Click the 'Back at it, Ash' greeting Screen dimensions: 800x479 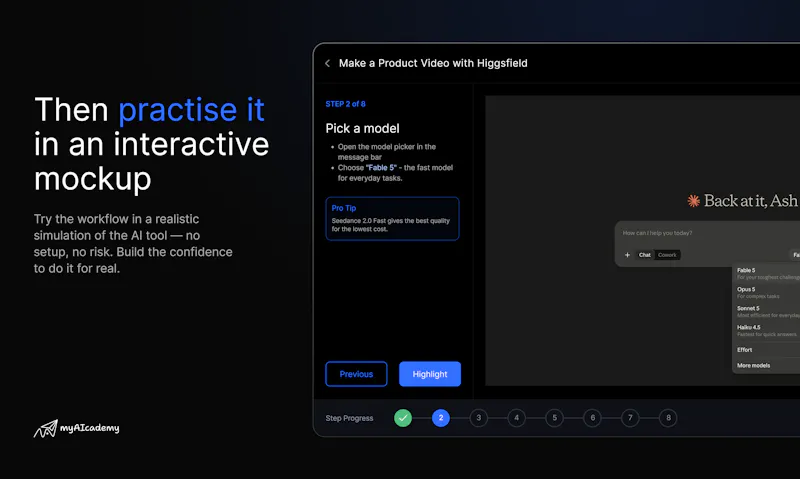click(x=751, y=201)
